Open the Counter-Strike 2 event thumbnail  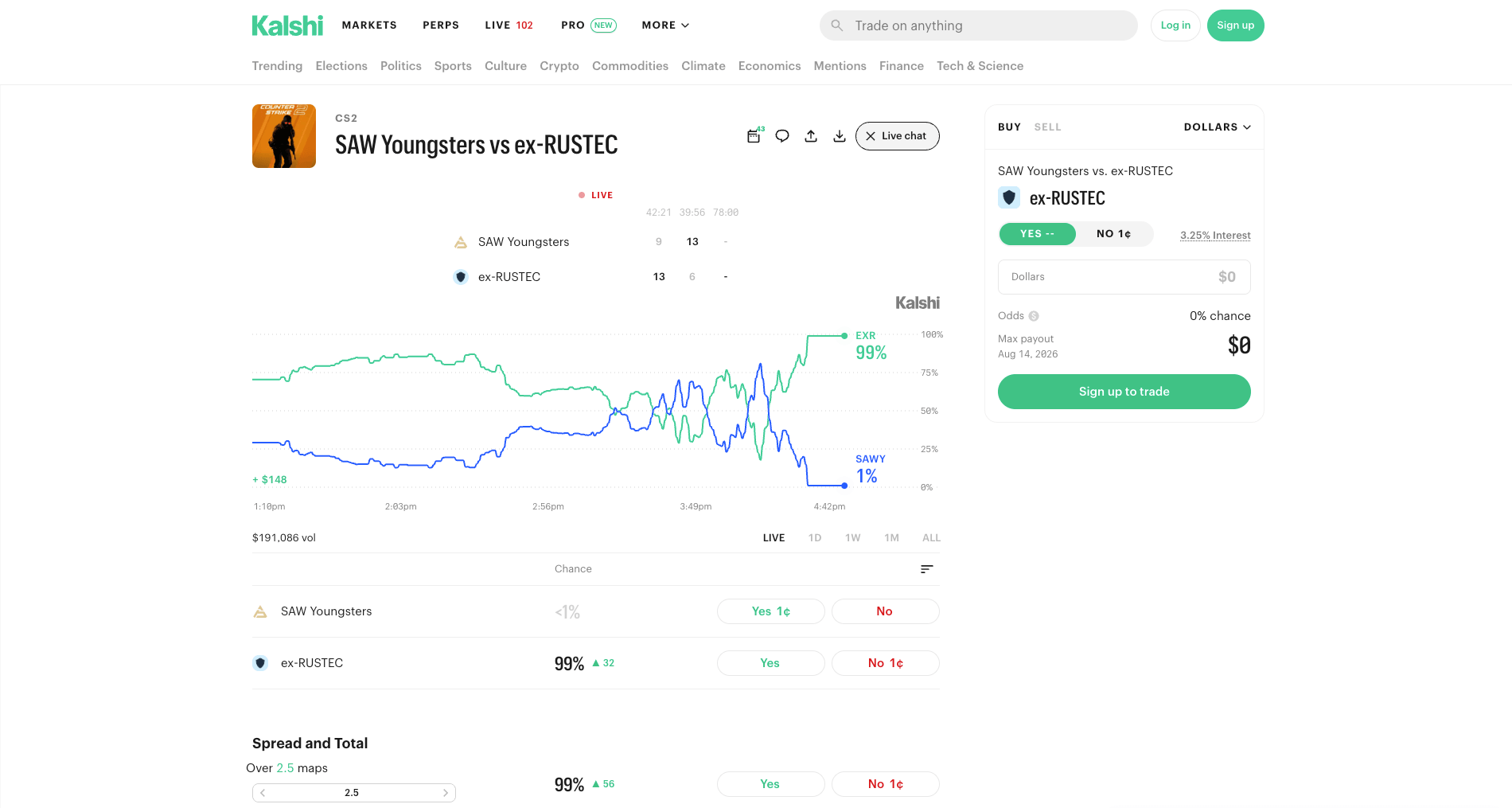pos(284,136)
